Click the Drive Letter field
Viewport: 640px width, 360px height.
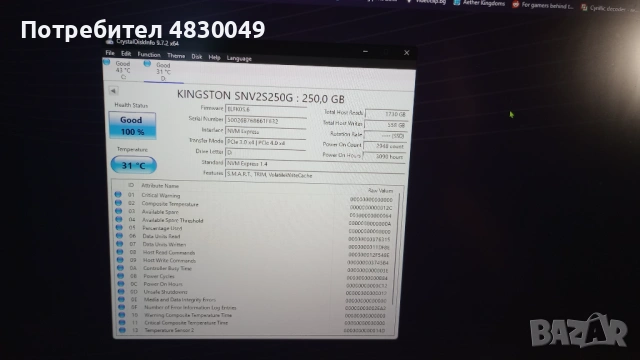click(x=266, y=152)
